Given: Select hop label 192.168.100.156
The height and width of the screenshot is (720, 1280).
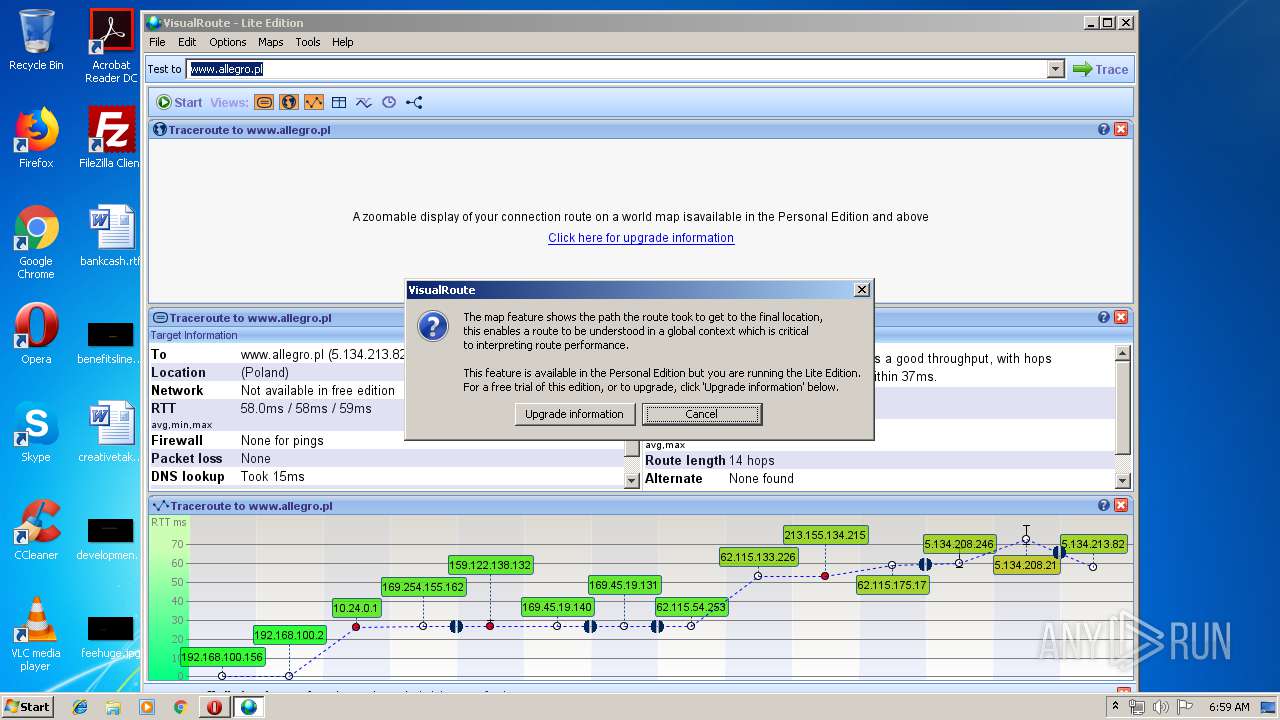Looking at the screenshot, I should point(222,657).
